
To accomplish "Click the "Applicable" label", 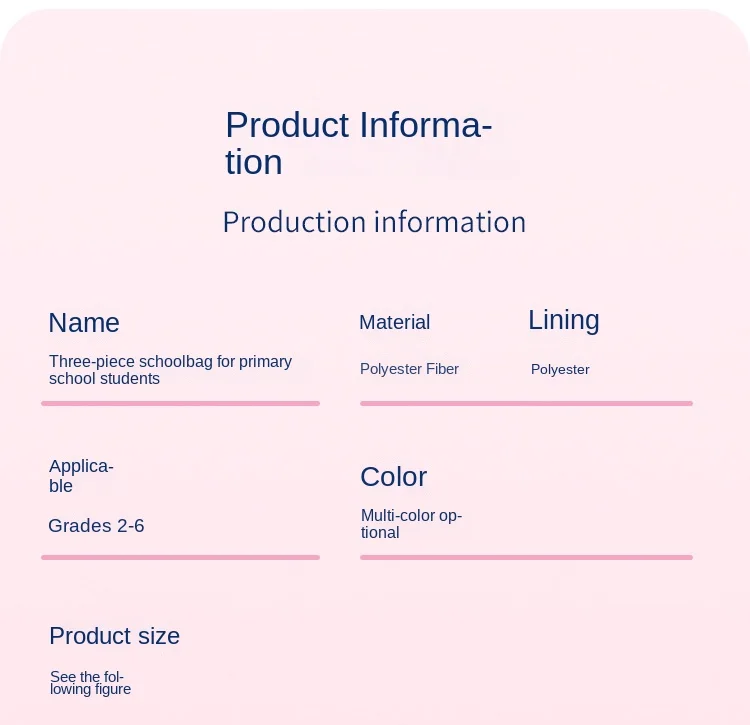I will 81,476.
